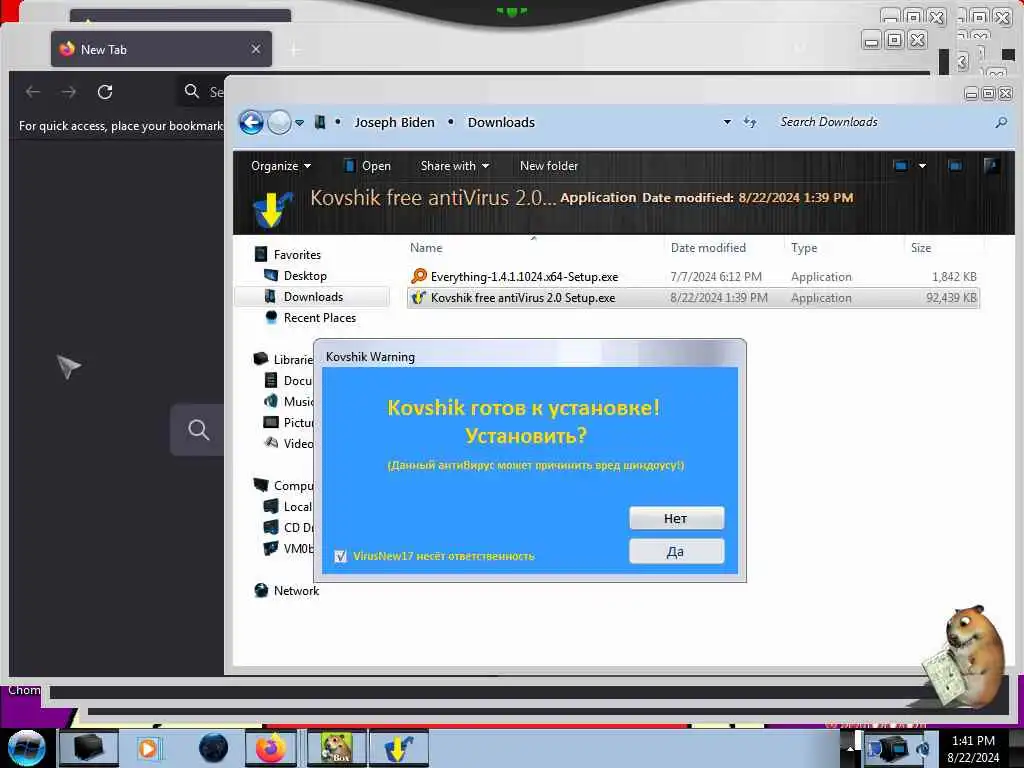
Task: Click the Kovshik setup file icon in list
Action: [x=419, y=298]
